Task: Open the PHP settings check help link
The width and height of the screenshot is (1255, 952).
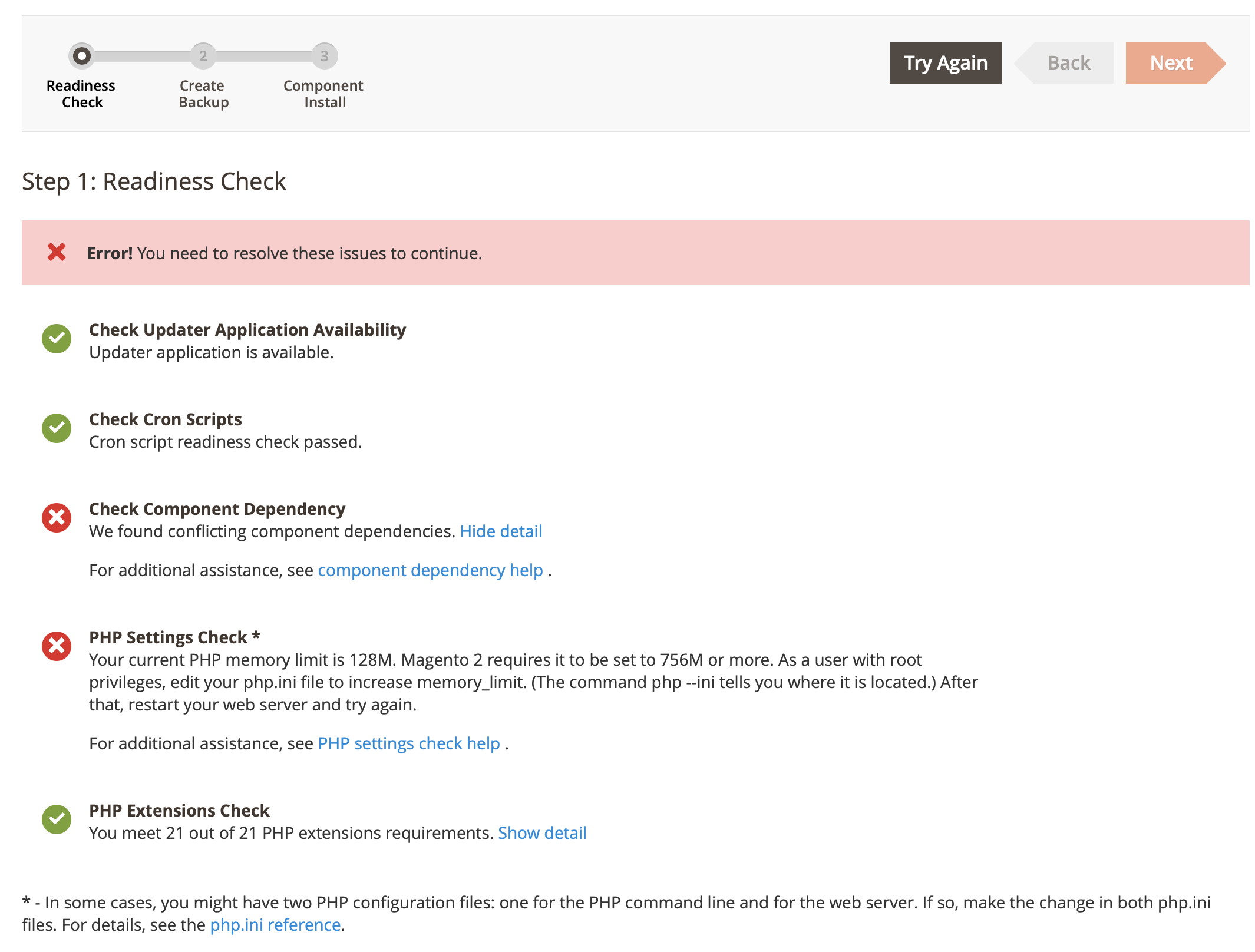Action: coord(409,743)
